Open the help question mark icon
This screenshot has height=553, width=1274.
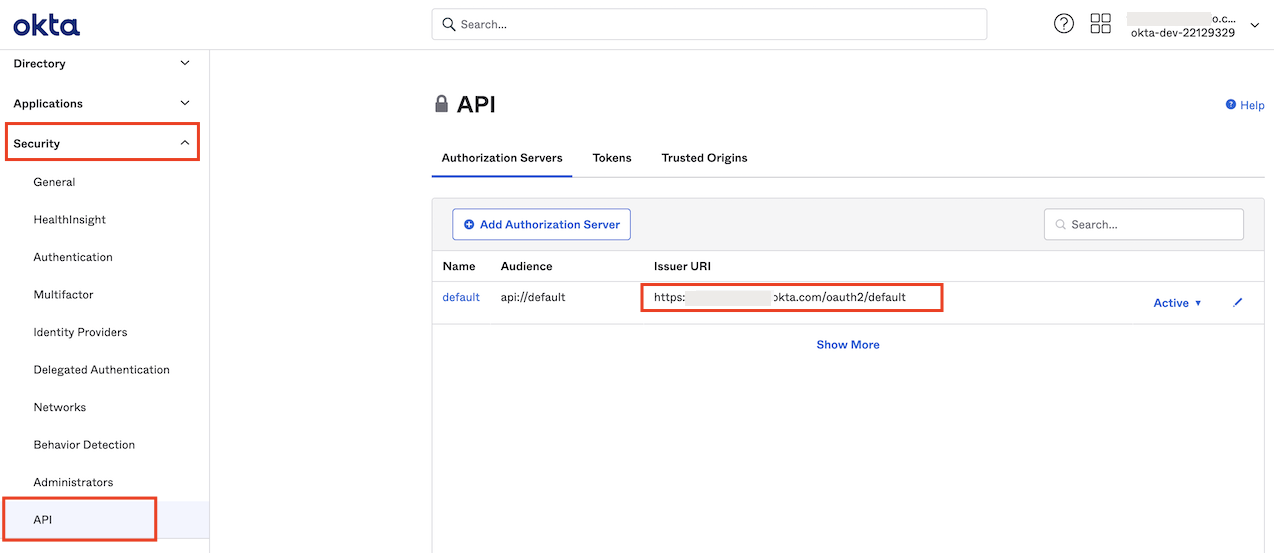[1064, 24]
